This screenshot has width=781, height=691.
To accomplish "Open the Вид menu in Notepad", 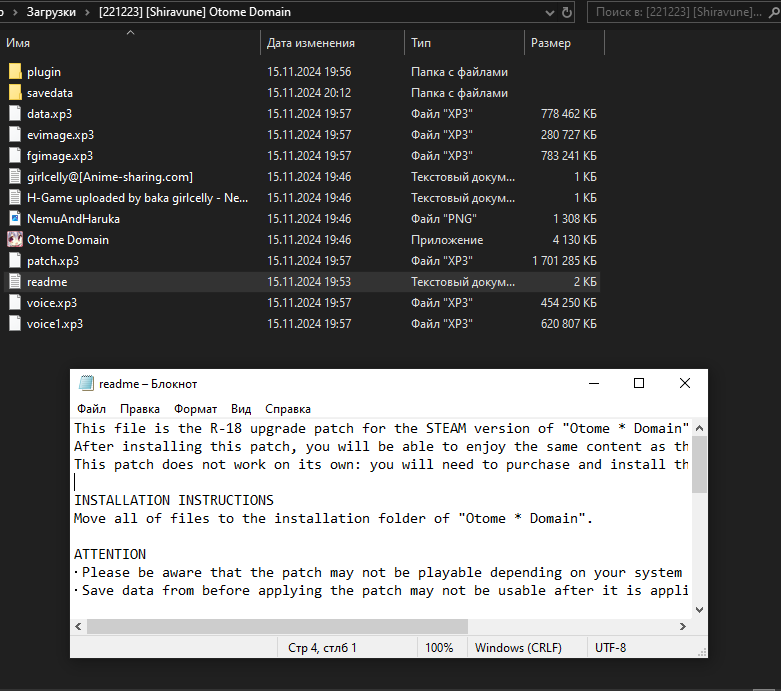I will point(241,409).
